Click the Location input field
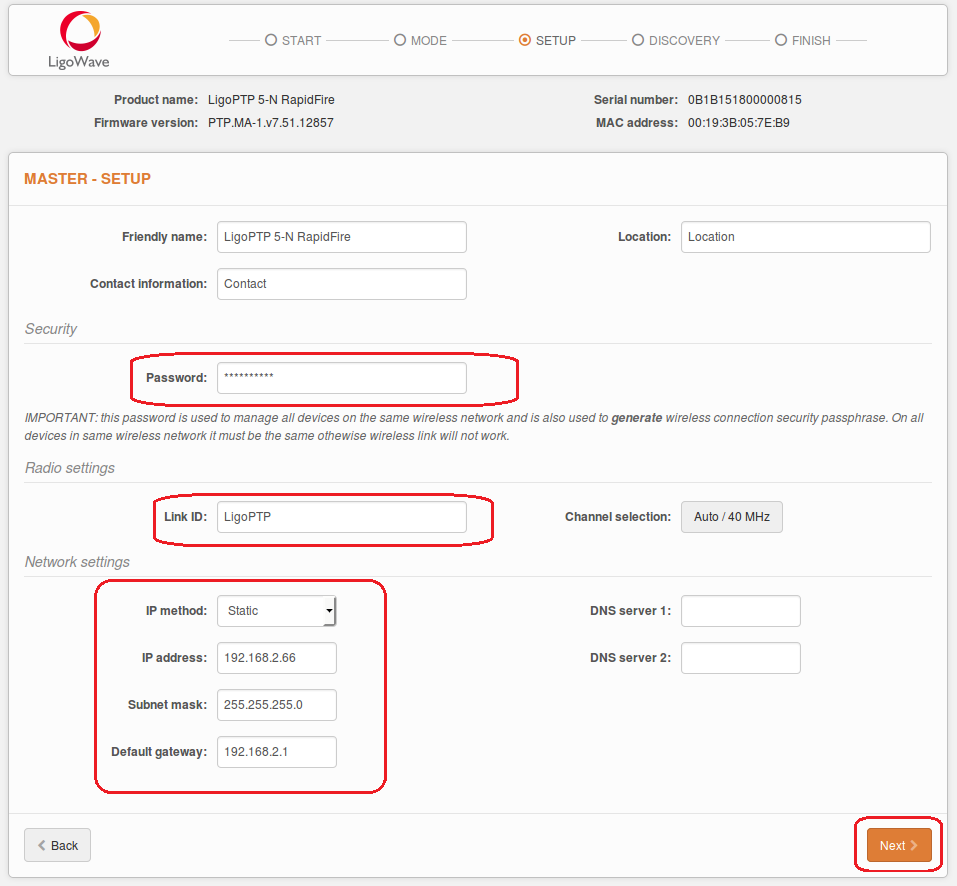Image resolution: width=957 pixels, height=886 pixels. tap(806, 237)
